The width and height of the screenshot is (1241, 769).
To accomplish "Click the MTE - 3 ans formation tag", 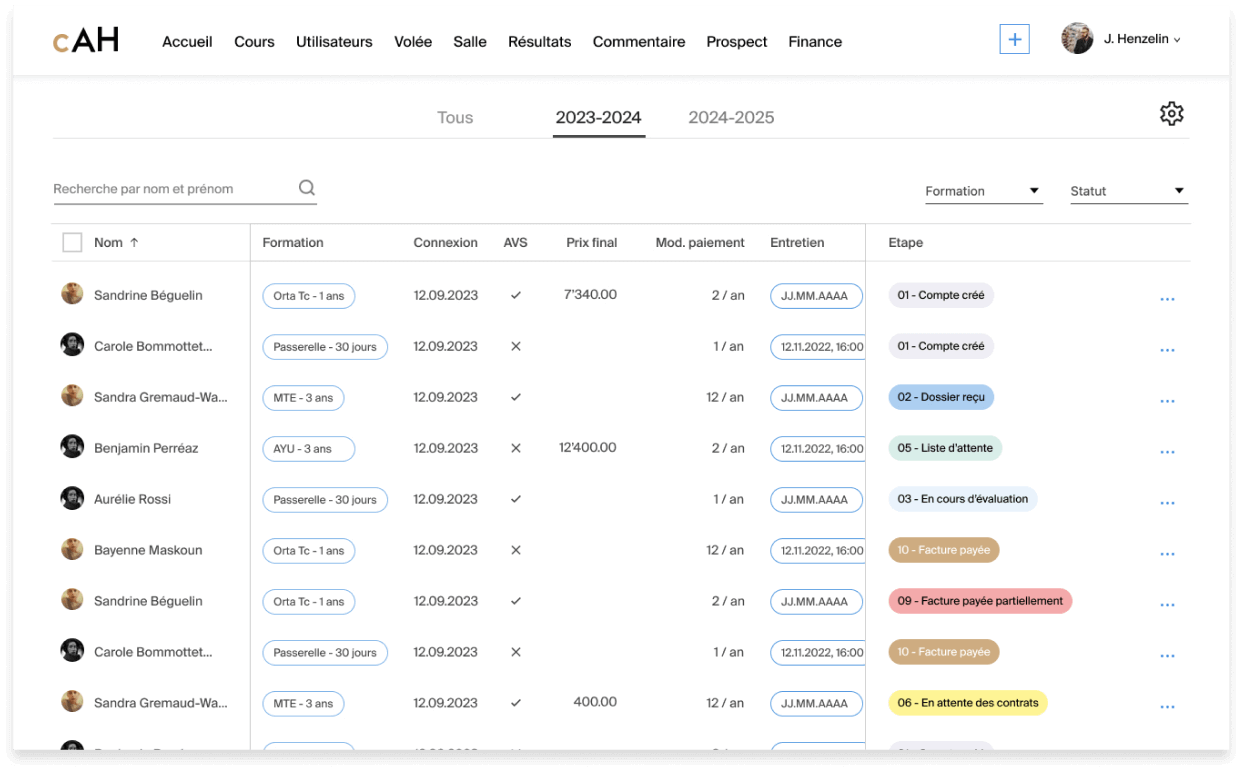I will tap(303, 398).
